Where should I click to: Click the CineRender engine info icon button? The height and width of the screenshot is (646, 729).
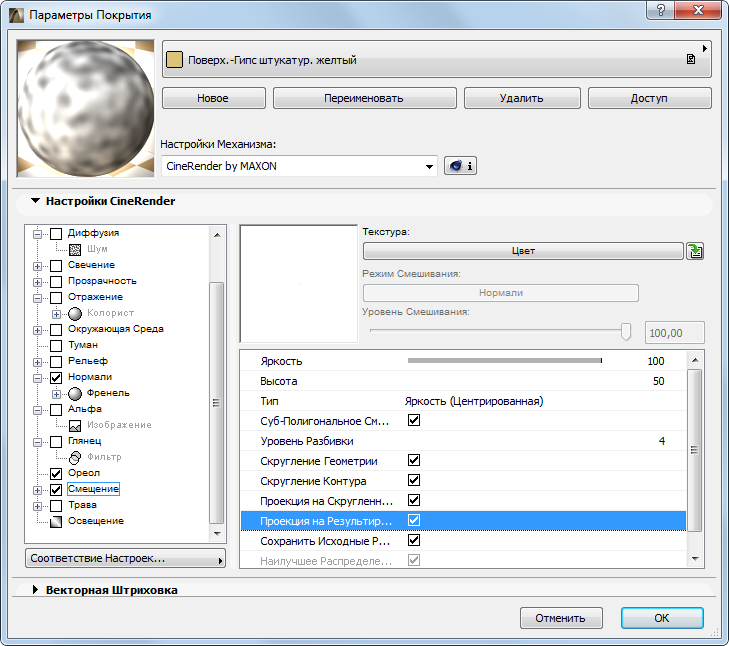point(460,166)
